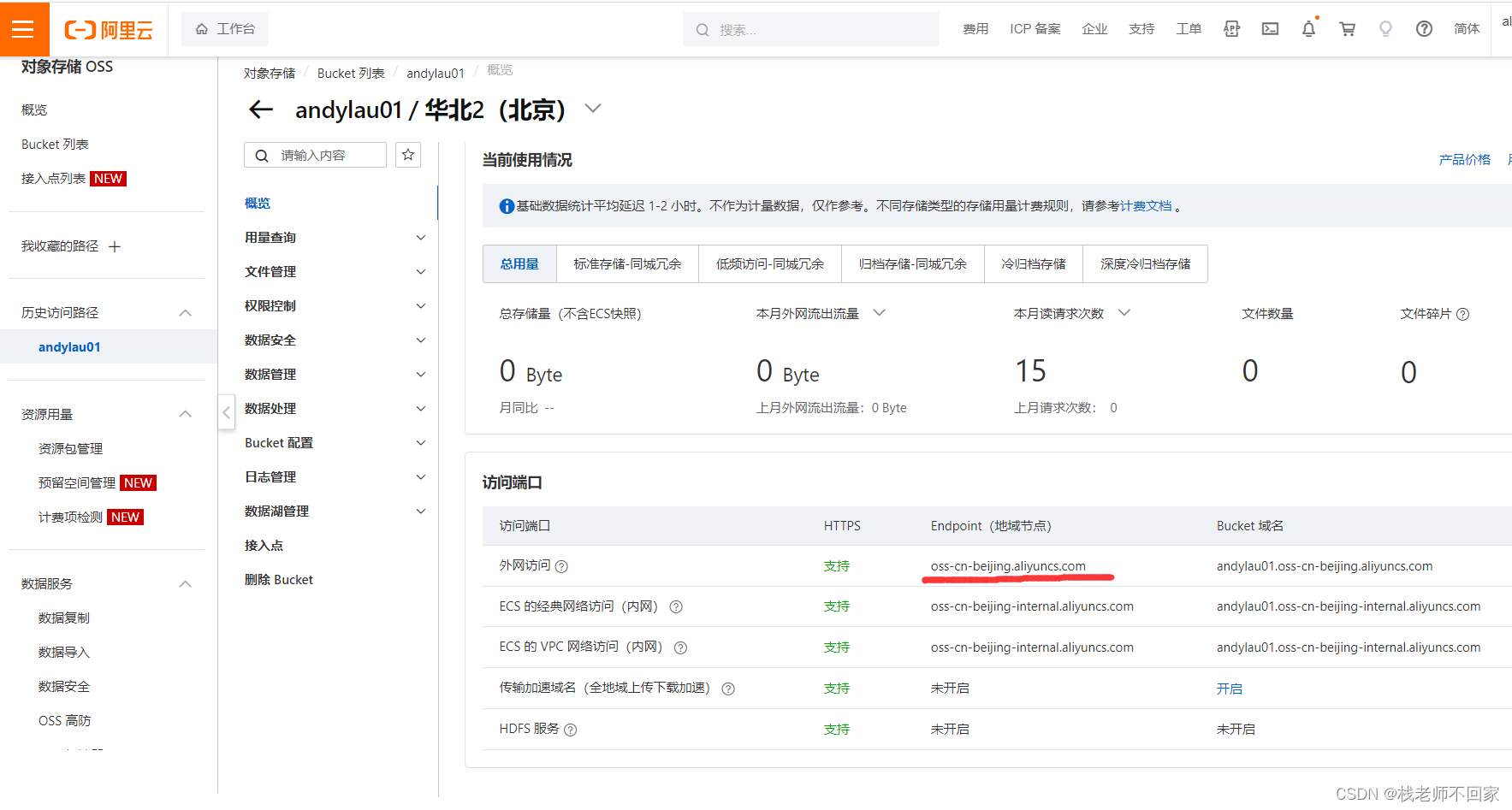Open the orange hamburger main menu
This screenshot has height=810, width=1512.
[x=23, y=29]
